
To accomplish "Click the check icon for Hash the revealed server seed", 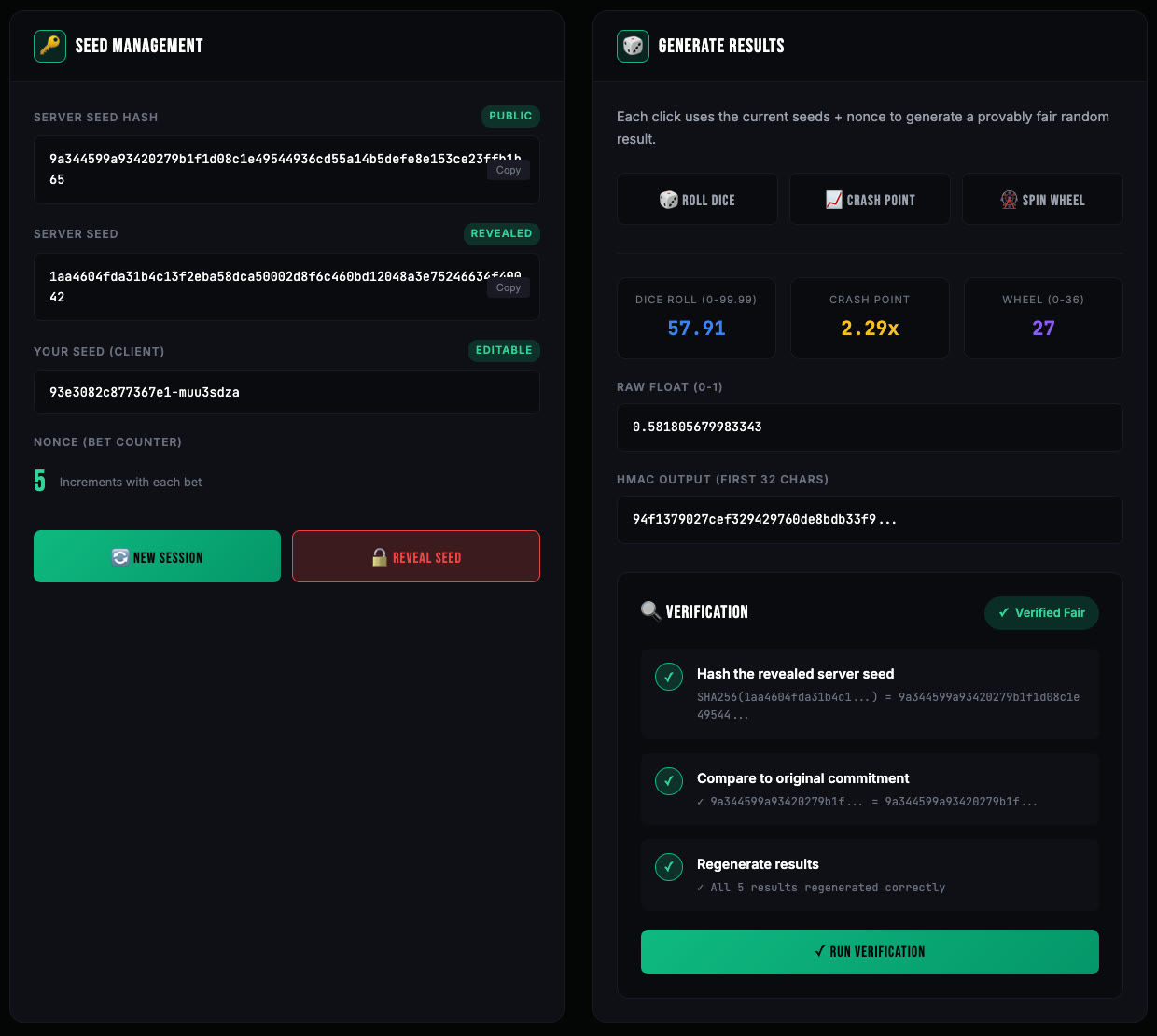I will click(x=669, y=677).
